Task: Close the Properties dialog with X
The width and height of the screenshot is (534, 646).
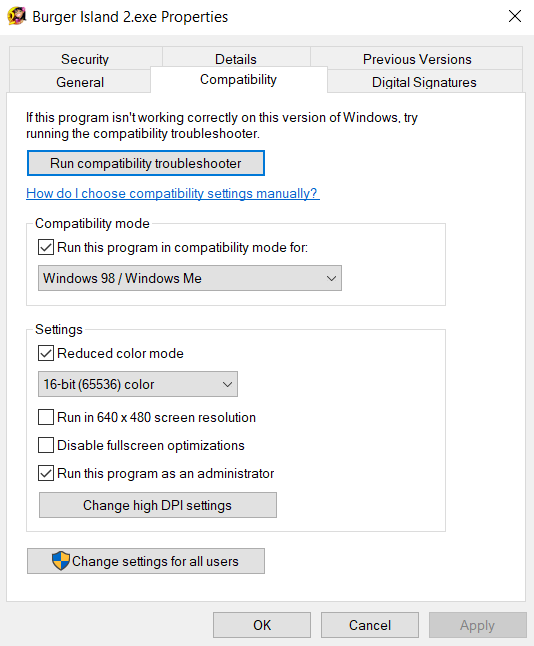Action: [515, 16]
